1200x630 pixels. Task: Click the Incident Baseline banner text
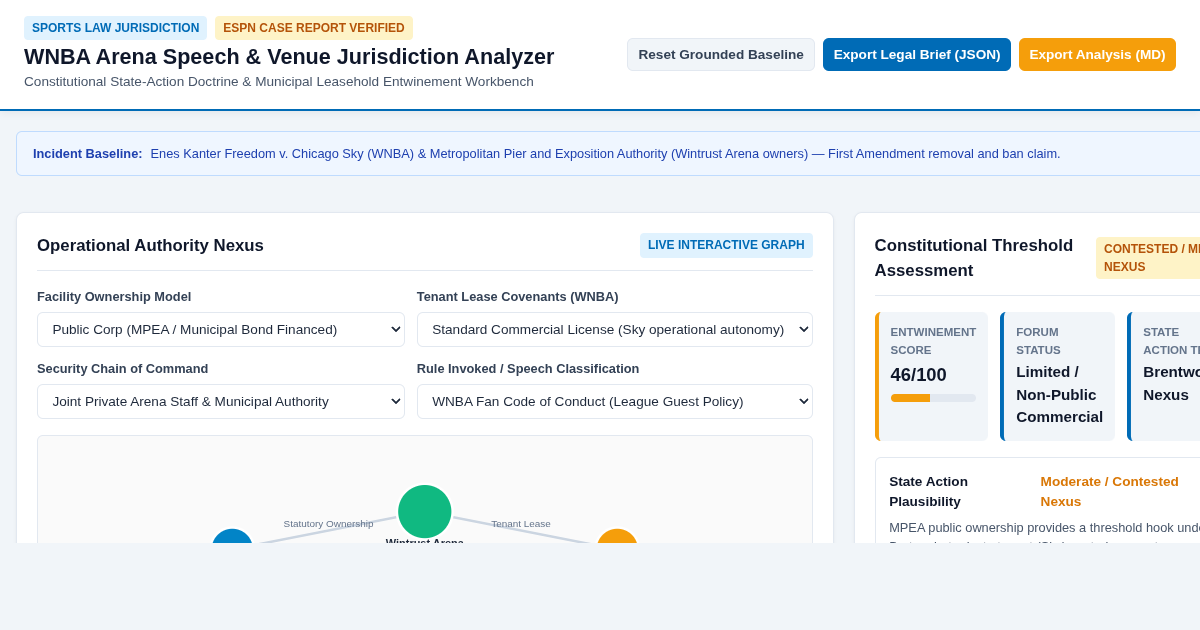click(605, 154)
